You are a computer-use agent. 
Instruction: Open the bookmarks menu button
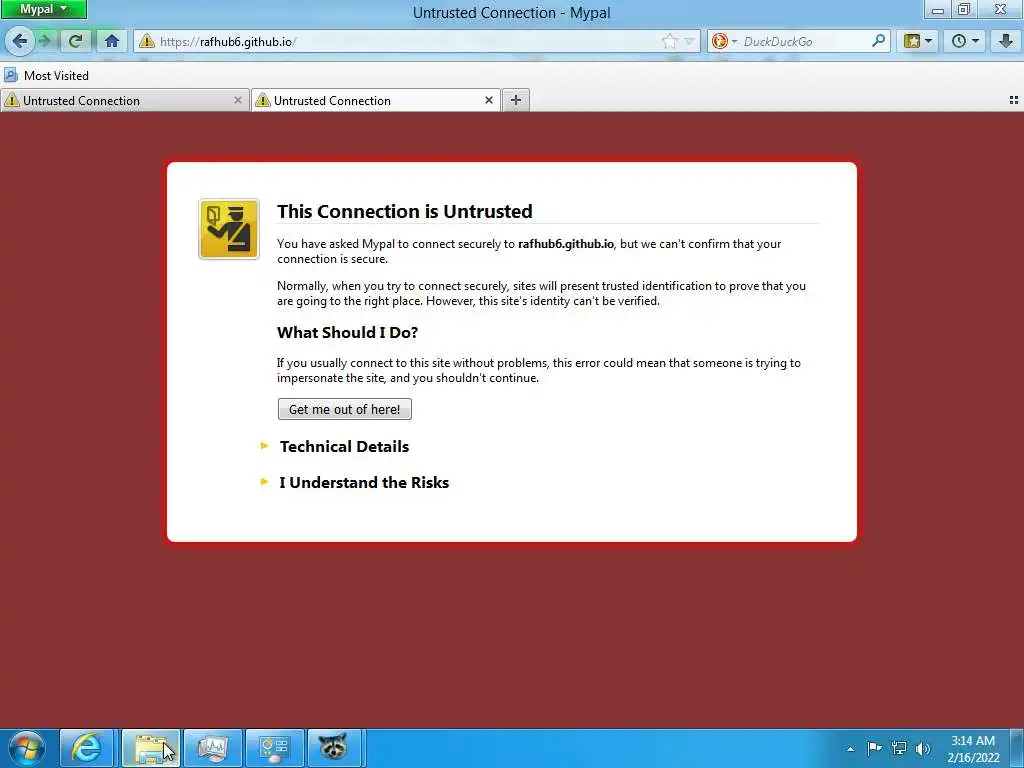pyautogui.click(x=917, y=41)
